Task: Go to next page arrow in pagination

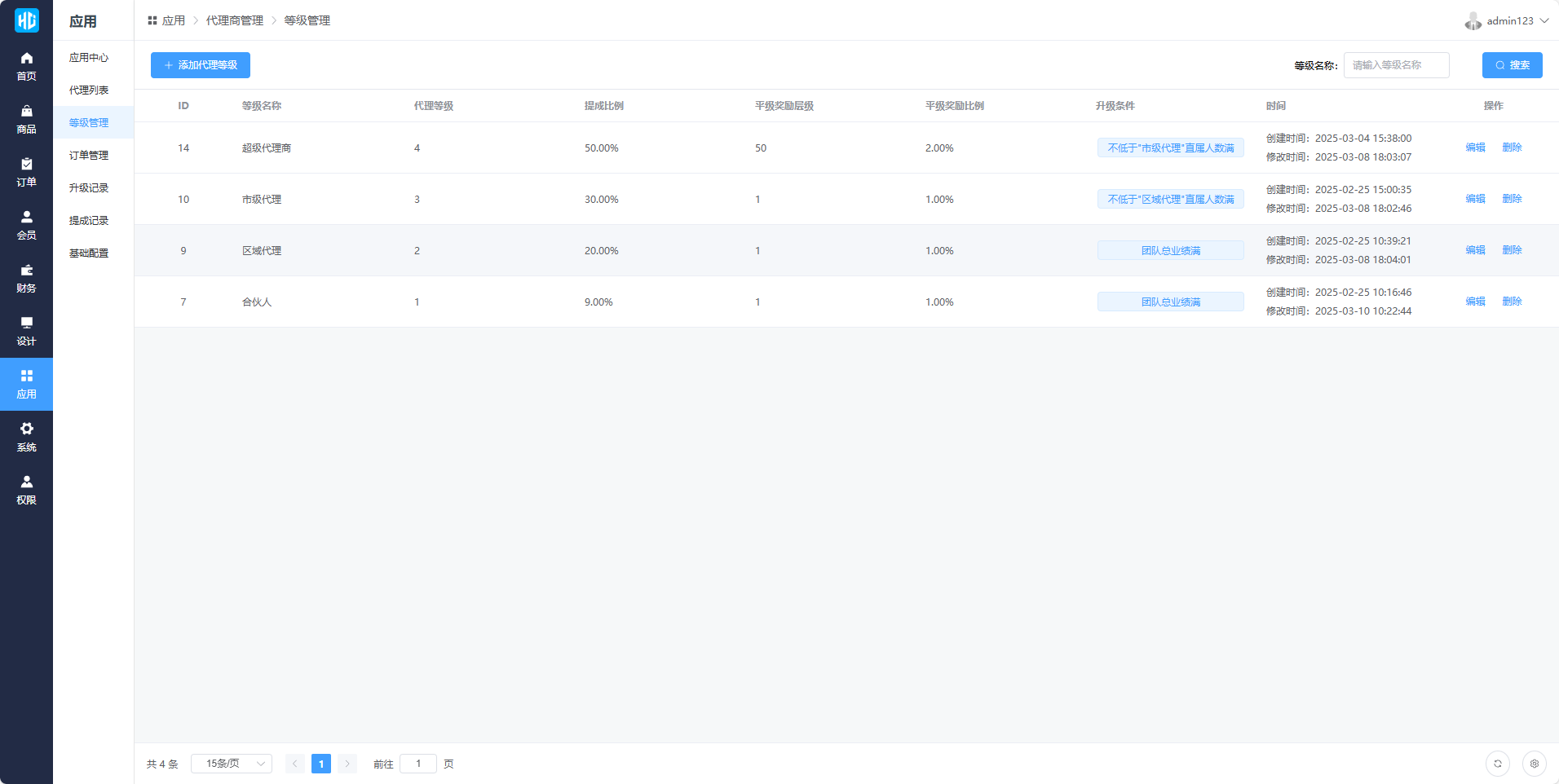Action: click(347, 764)
